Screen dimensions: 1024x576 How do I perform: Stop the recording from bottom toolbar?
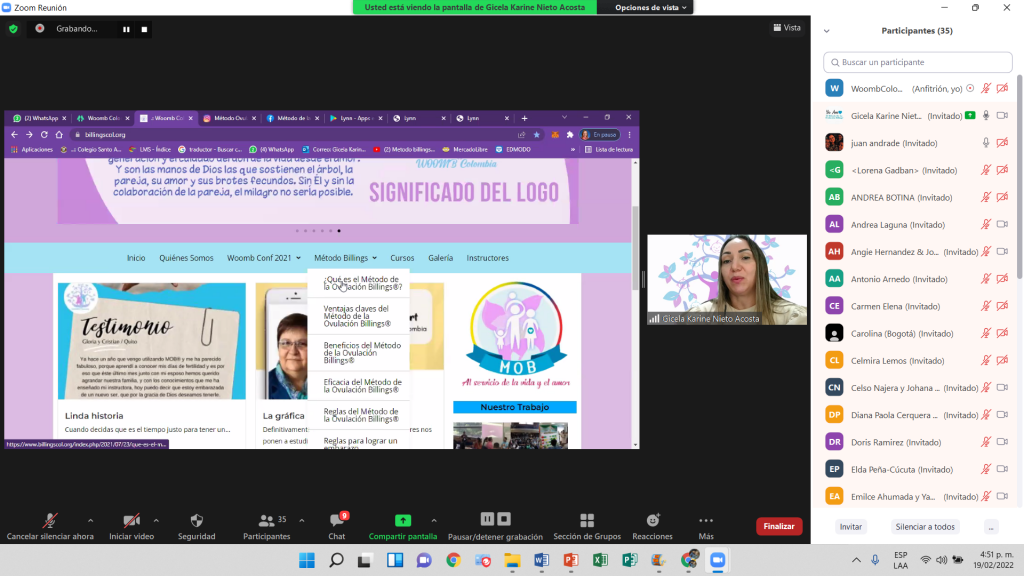504,519
